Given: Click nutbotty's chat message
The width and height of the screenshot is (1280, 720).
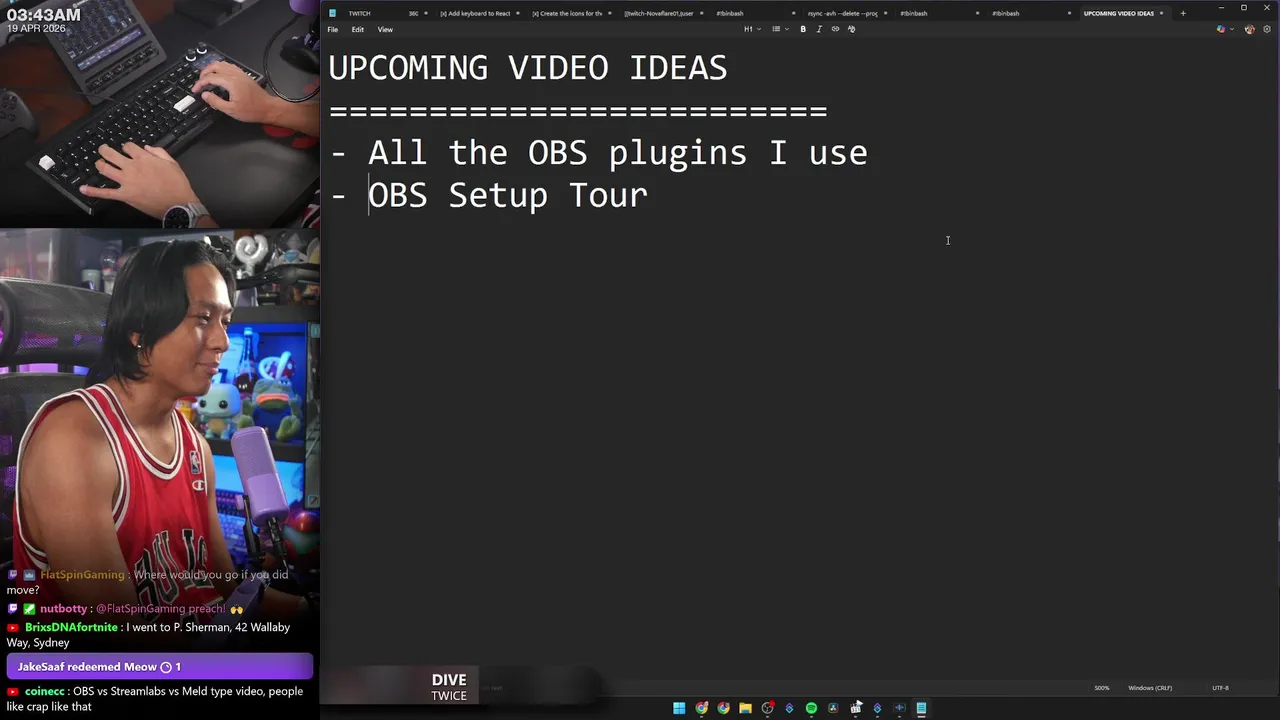Looking at the screenshot, I should coord(126,608).
